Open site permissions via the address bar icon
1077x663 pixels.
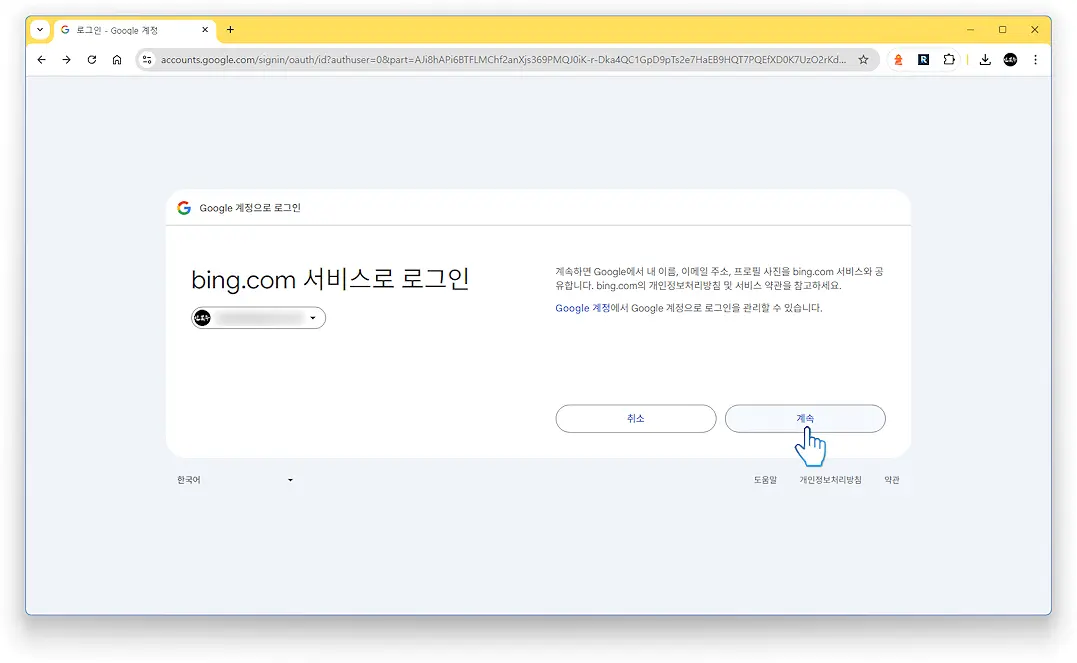click(146, 59)
